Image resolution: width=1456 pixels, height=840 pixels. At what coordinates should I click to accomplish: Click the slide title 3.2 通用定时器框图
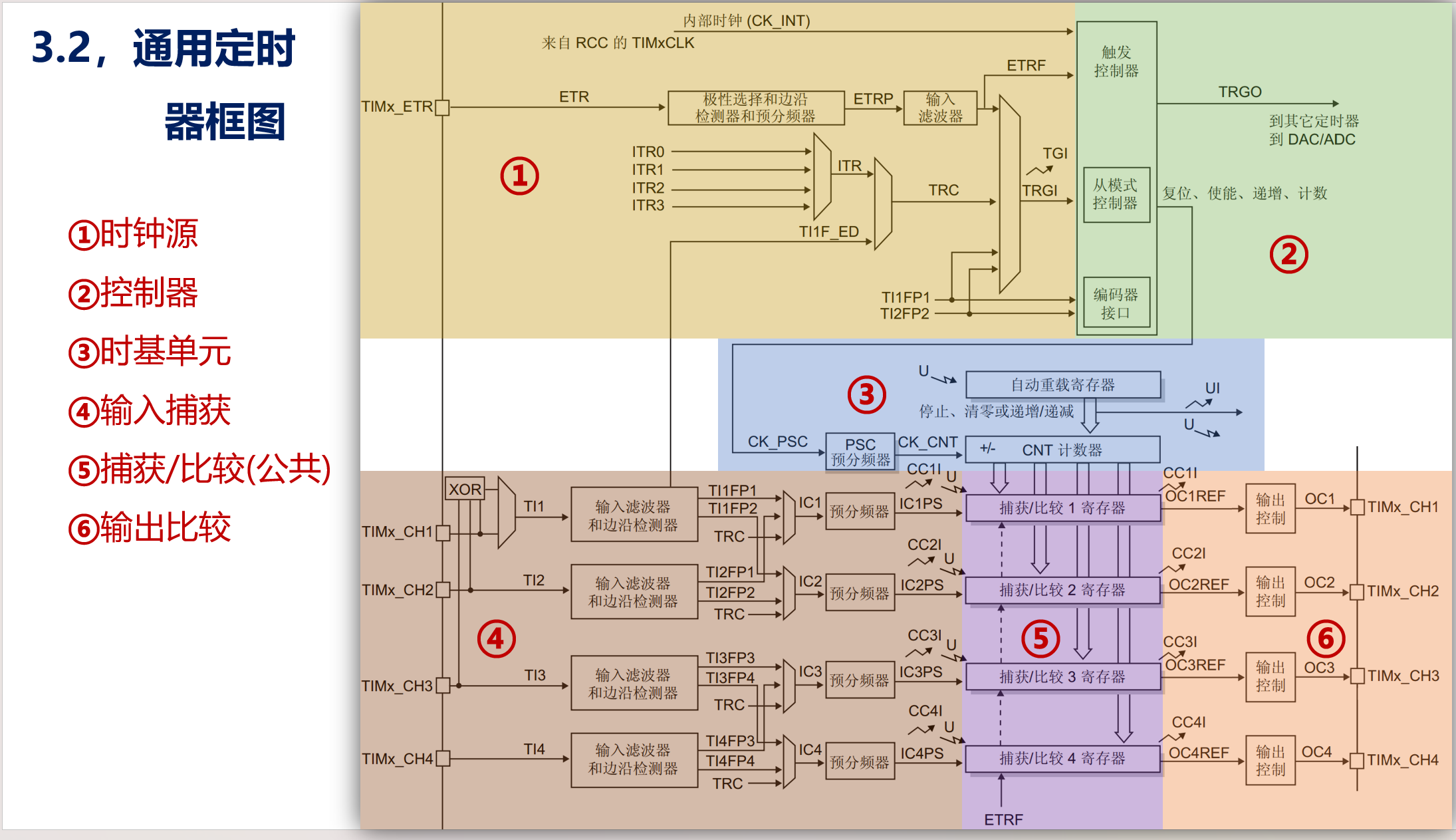[x=163, y=84]
